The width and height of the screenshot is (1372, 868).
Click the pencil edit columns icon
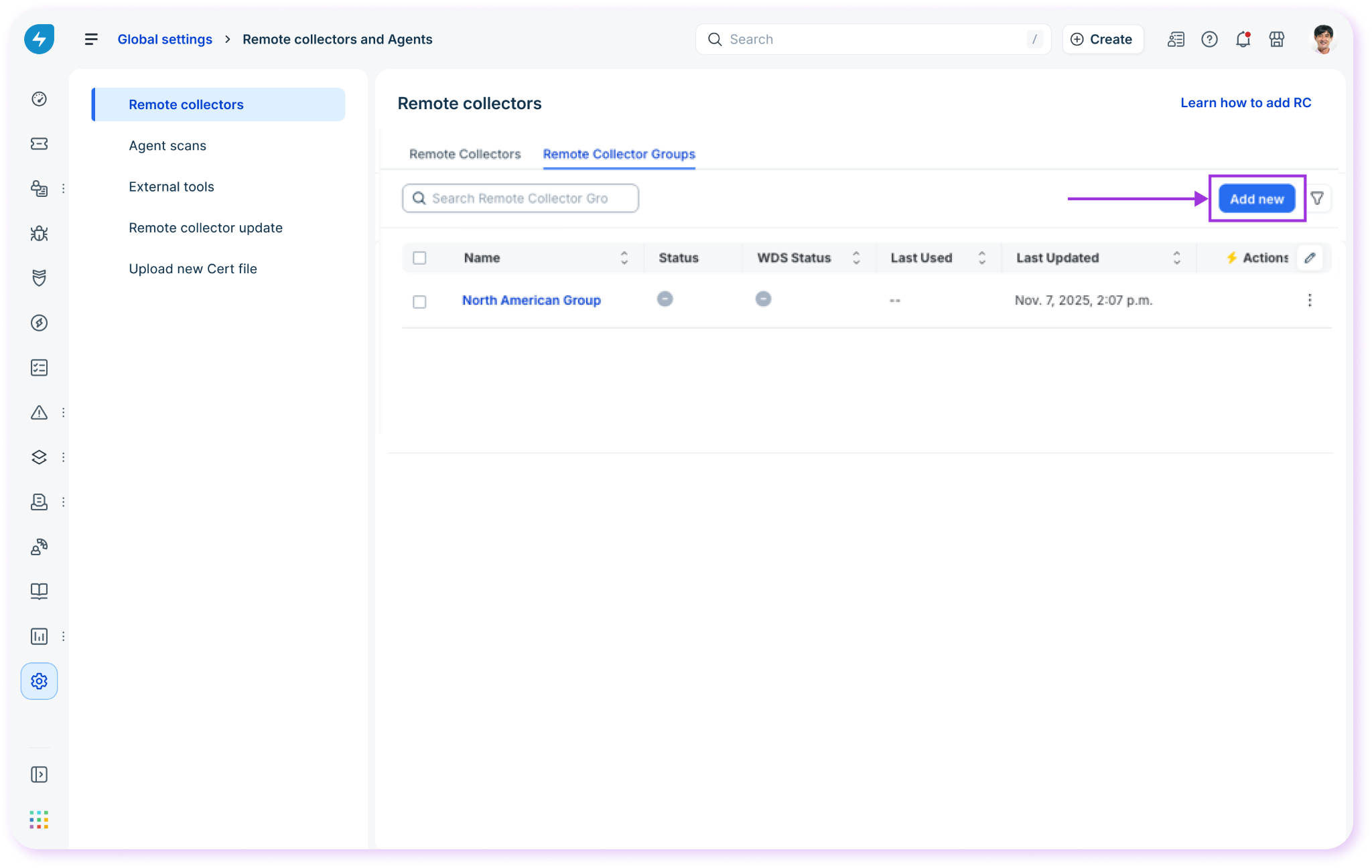pos(1310,258)
